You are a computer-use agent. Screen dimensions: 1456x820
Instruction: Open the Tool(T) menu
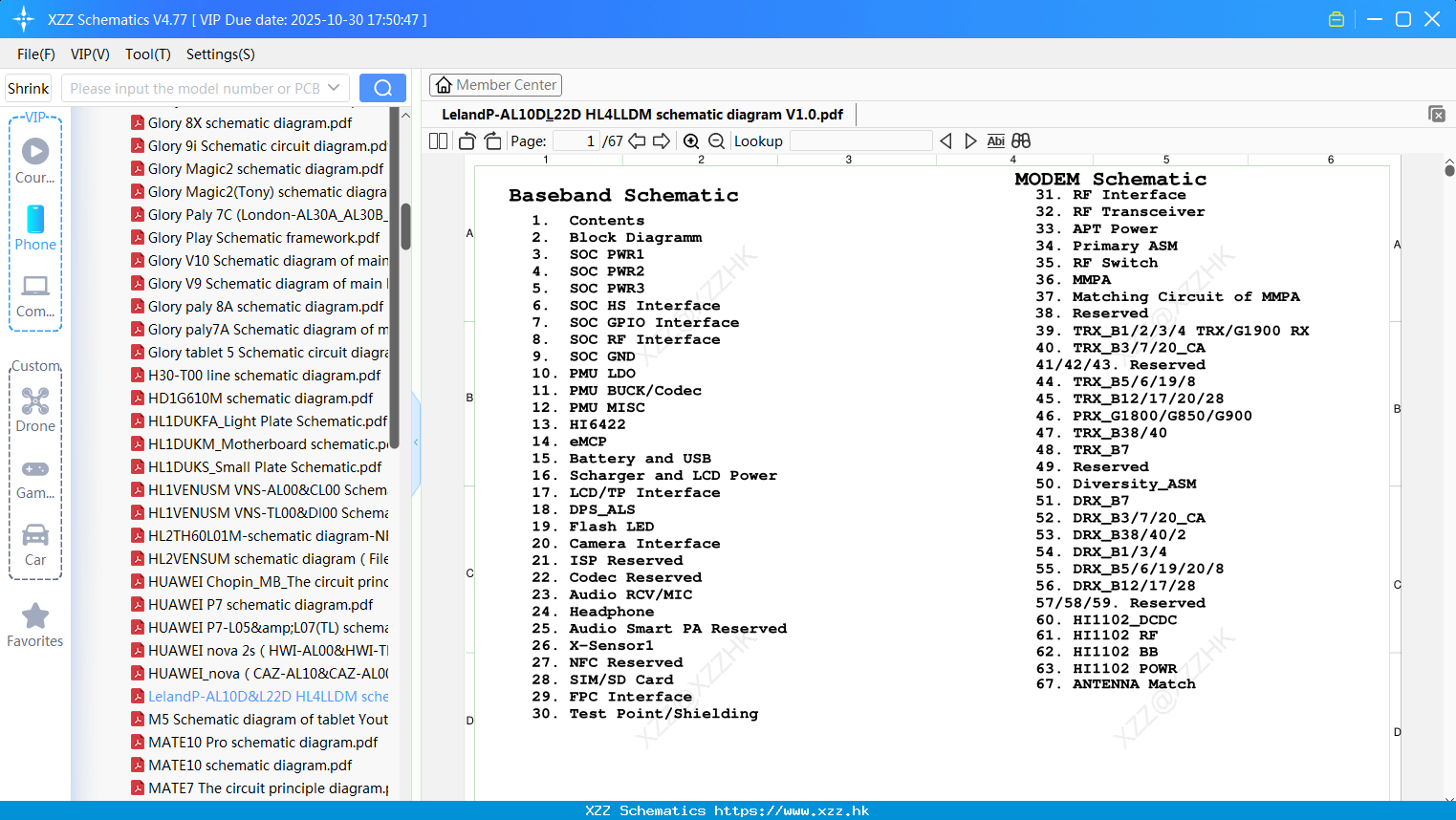click(148, 54)
